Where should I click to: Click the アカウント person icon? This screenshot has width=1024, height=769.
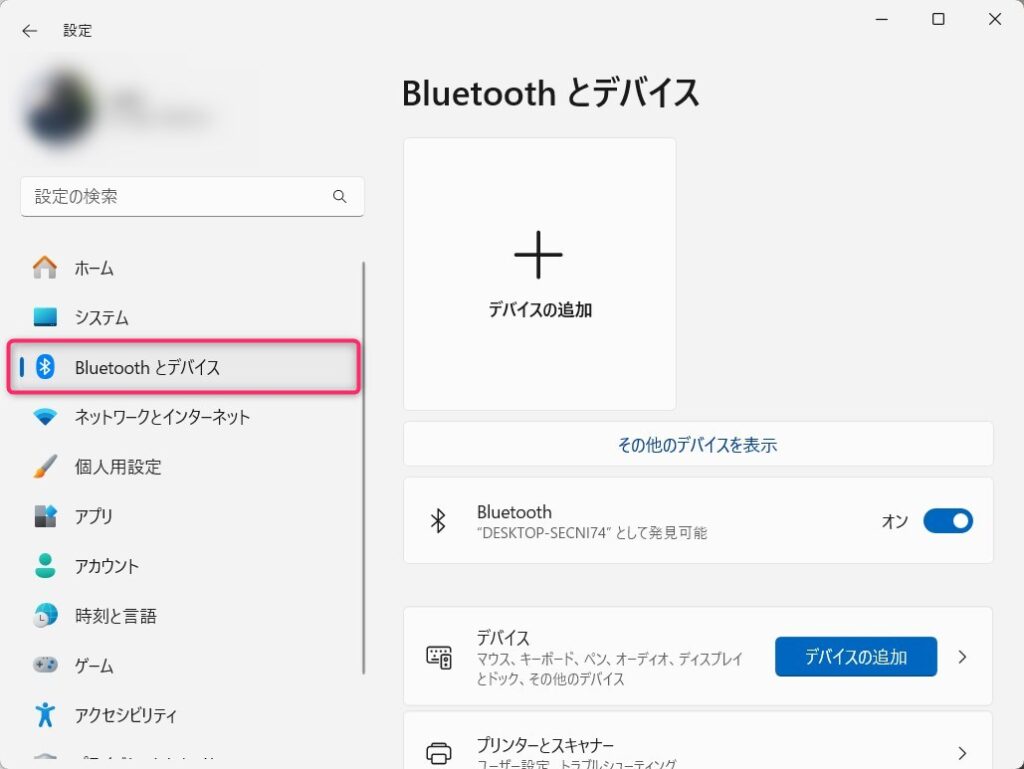click(x=45, y=566)
